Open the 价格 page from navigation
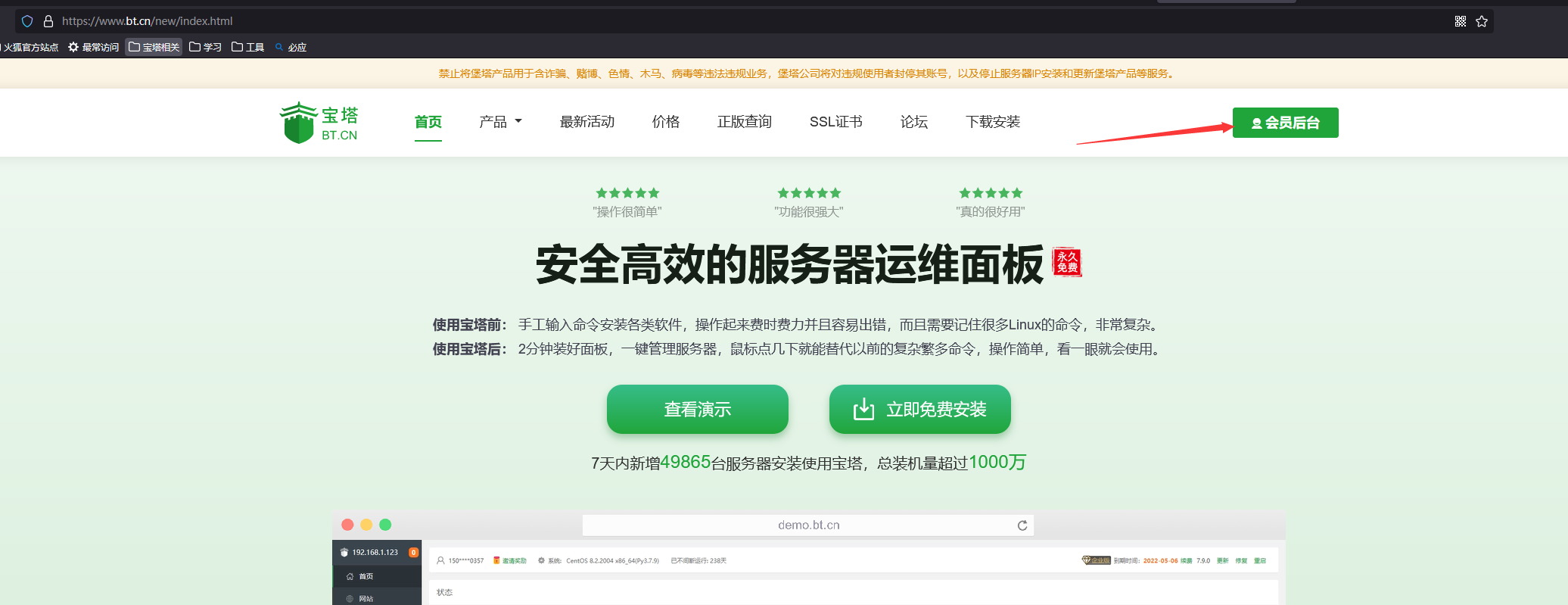This screenshot has height=605, width=1568. click(x=666, y=122)
